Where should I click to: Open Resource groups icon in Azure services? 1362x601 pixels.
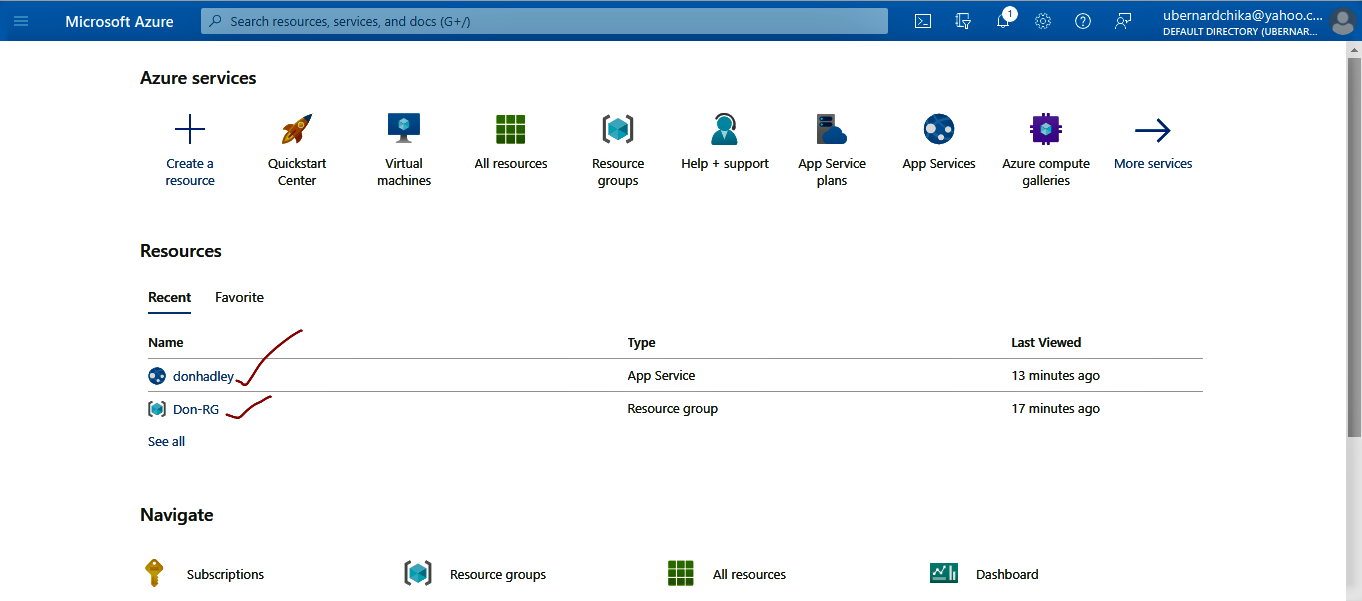618,129
